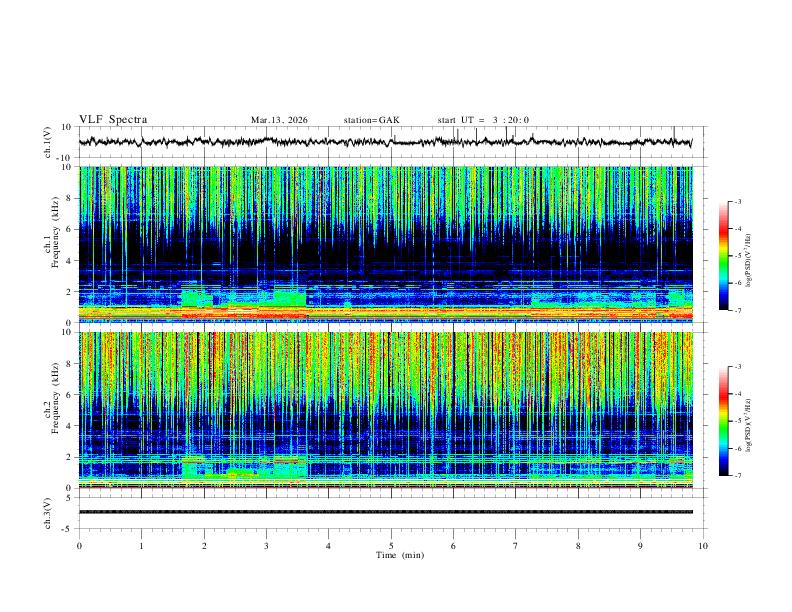Click the ch.1 voltage waveform trace

pos(385,142)
